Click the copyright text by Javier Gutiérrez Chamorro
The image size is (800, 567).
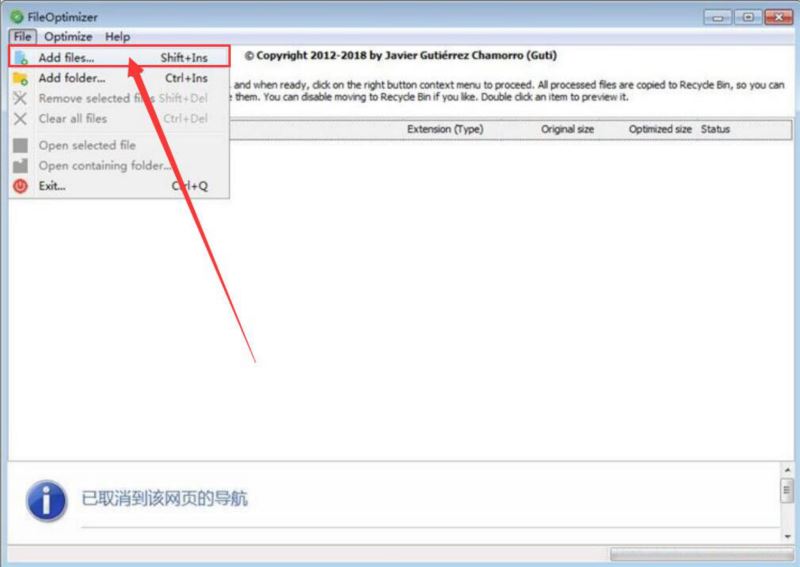[x=401, y=56]
